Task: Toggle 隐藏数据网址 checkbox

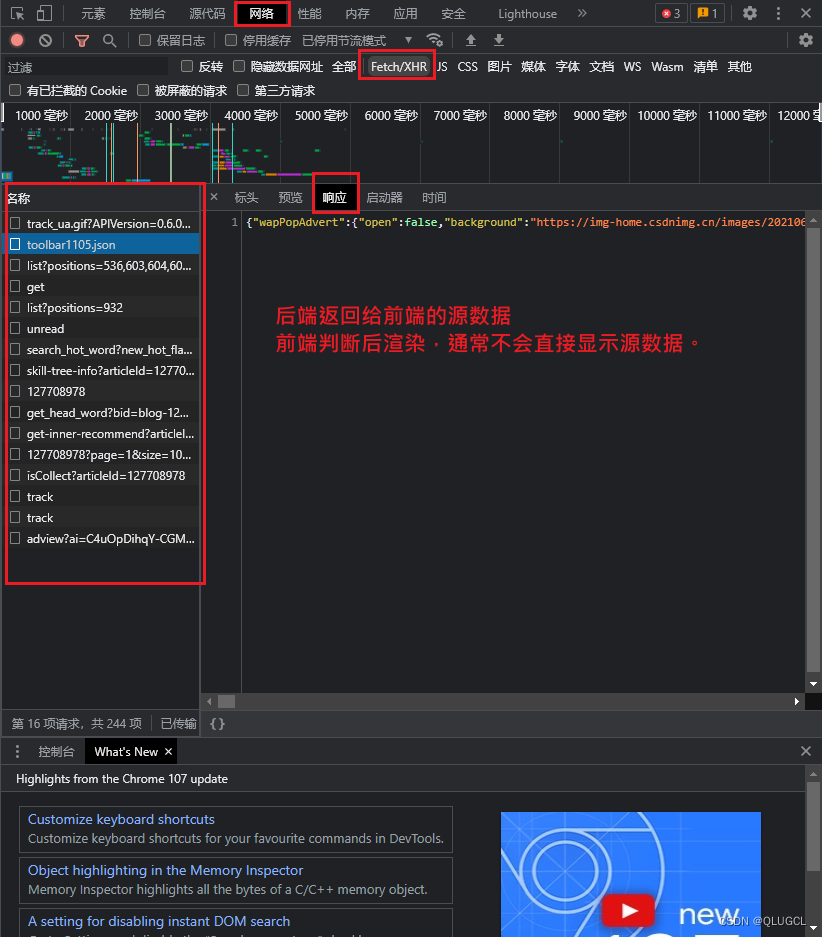Action: coord(239,66)
